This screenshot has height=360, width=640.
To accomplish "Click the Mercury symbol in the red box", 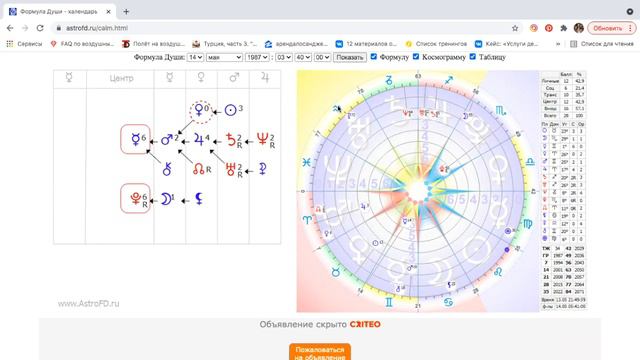I will coord(136,140).
